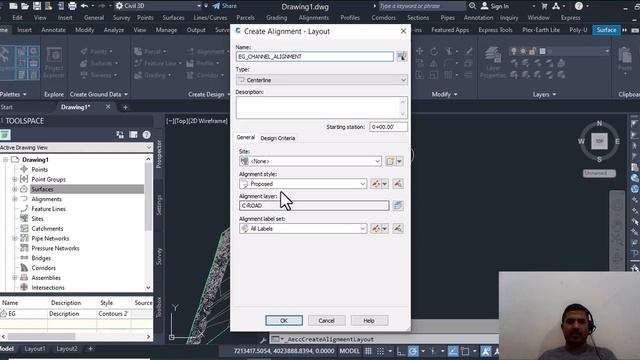
Task: Switch to the Layout1 tab
Action: pos(35,349)
